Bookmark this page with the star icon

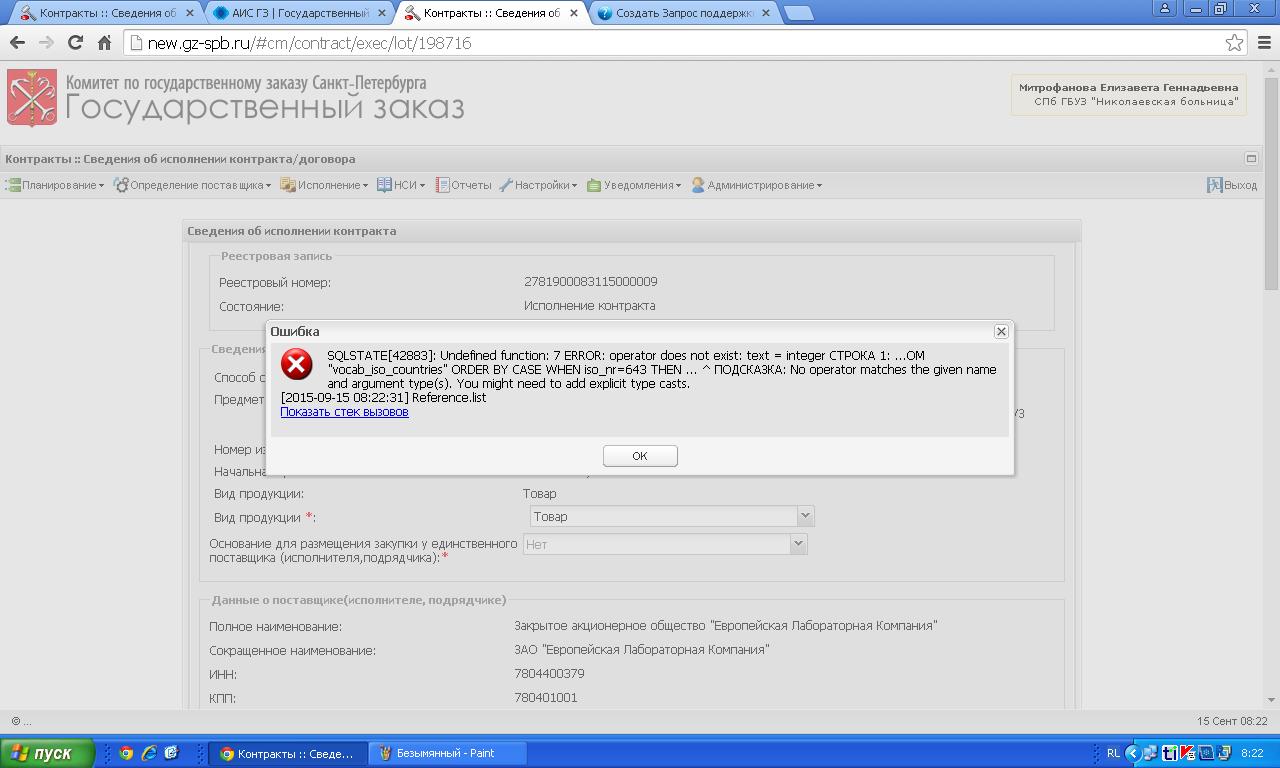pos(1234,43)
